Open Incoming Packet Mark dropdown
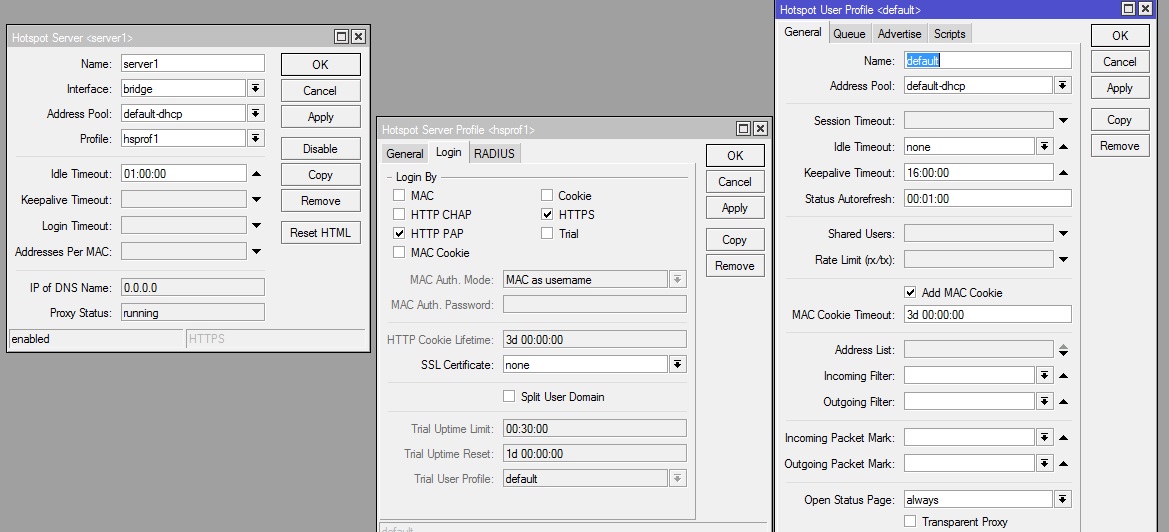This screenshot has height=532, width=1169. click(x=1044, y=438)
